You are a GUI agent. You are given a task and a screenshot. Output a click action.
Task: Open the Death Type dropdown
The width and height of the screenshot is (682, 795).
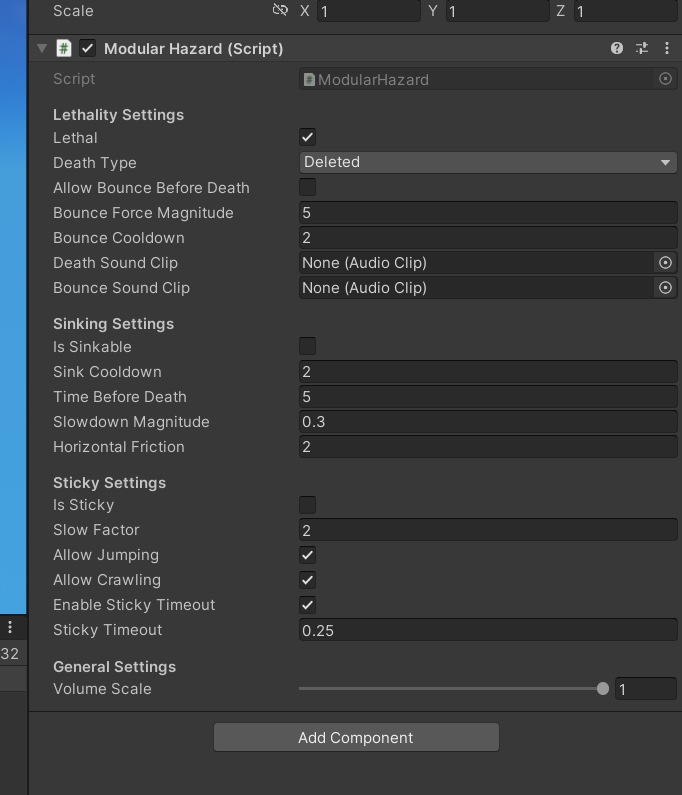pos(488,162)
